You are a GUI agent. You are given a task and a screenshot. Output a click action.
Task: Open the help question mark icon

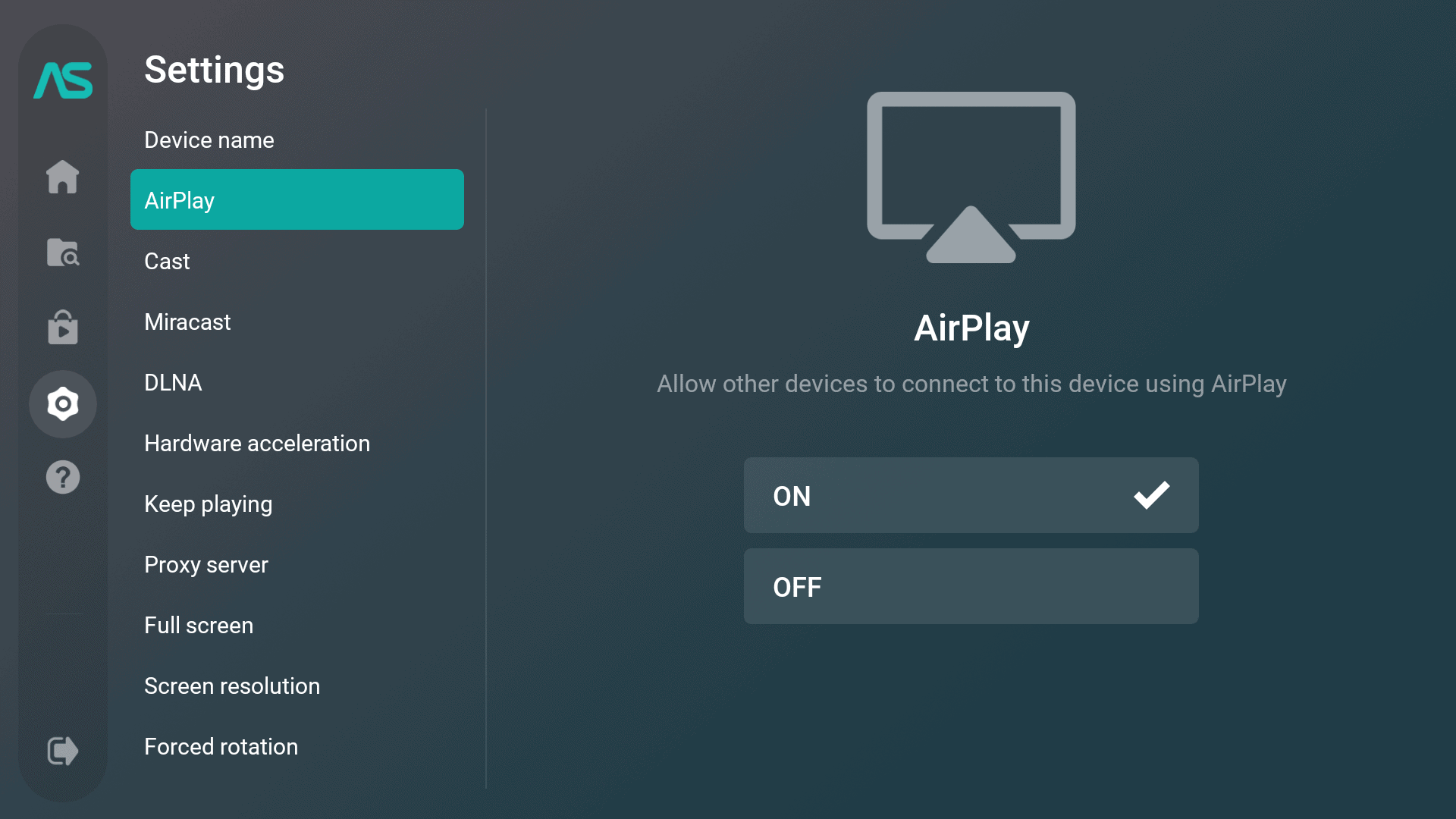point(63,478)
